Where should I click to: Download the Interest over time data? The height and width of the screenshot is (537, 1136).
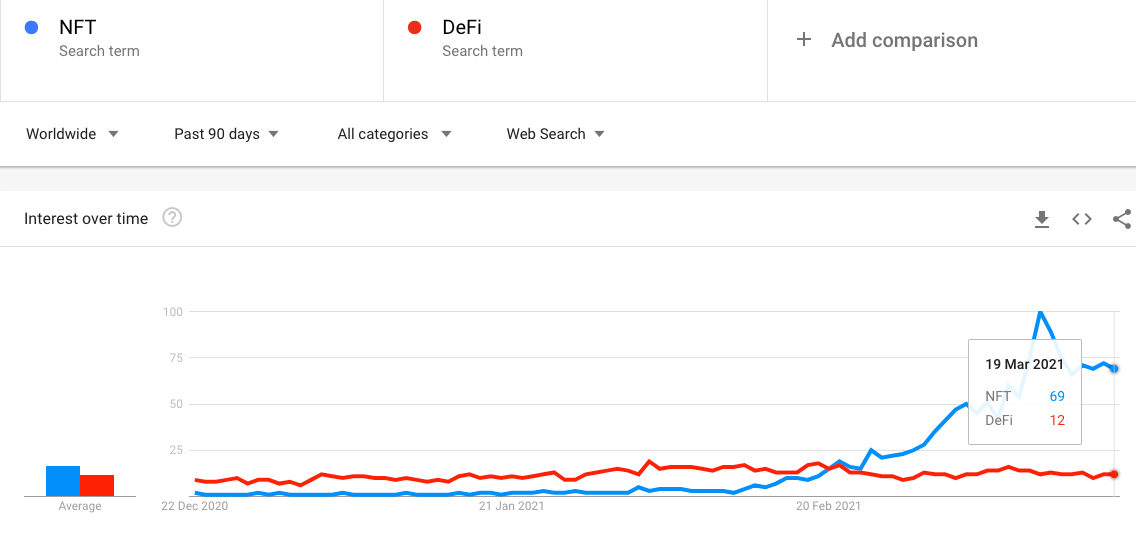pos(1042,219)
